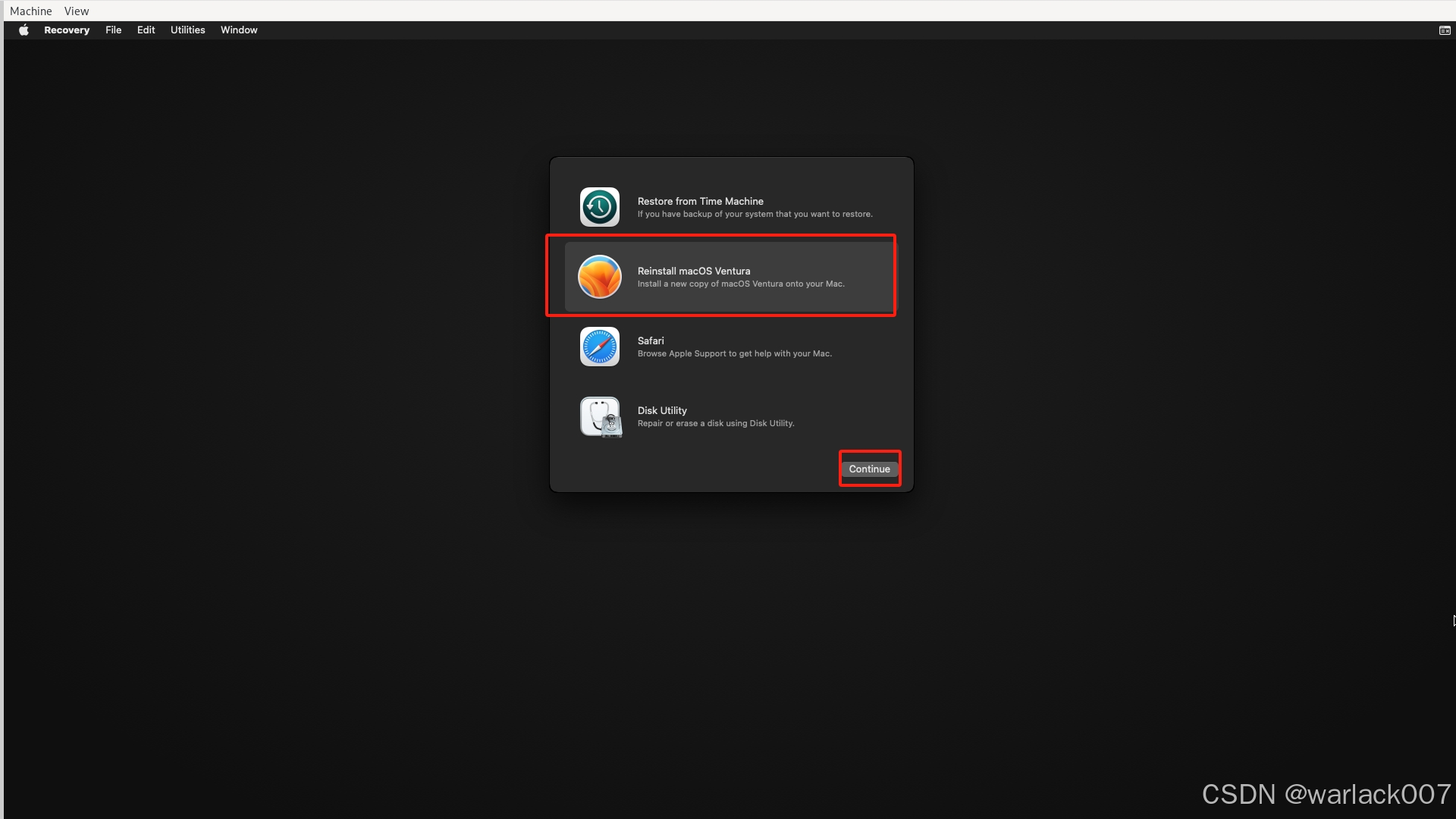Viewport: 1456px width, 819px height.
Task: Choose the Disk Utility option title
Action: (x=662, y=411)
